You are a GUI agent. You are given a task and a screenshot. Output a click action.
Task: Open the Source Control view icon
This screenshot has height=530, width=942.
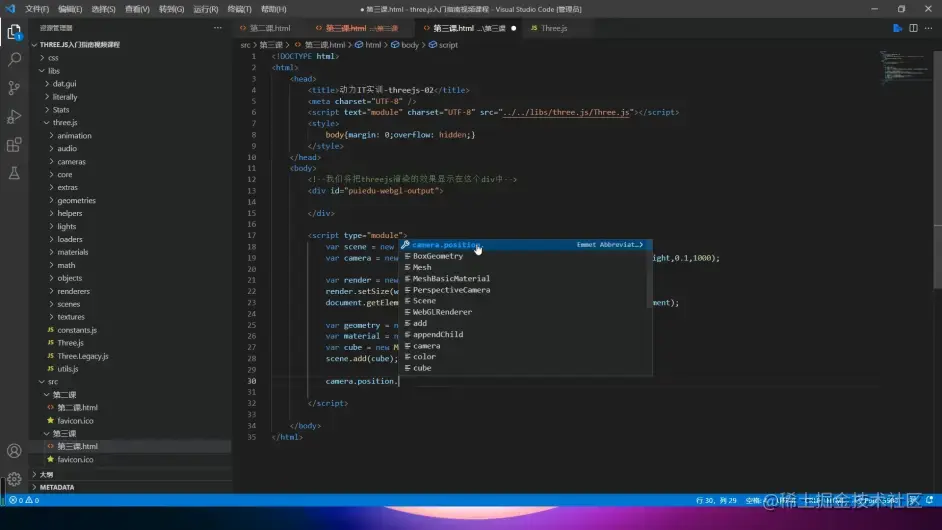(x=14, y=88)
